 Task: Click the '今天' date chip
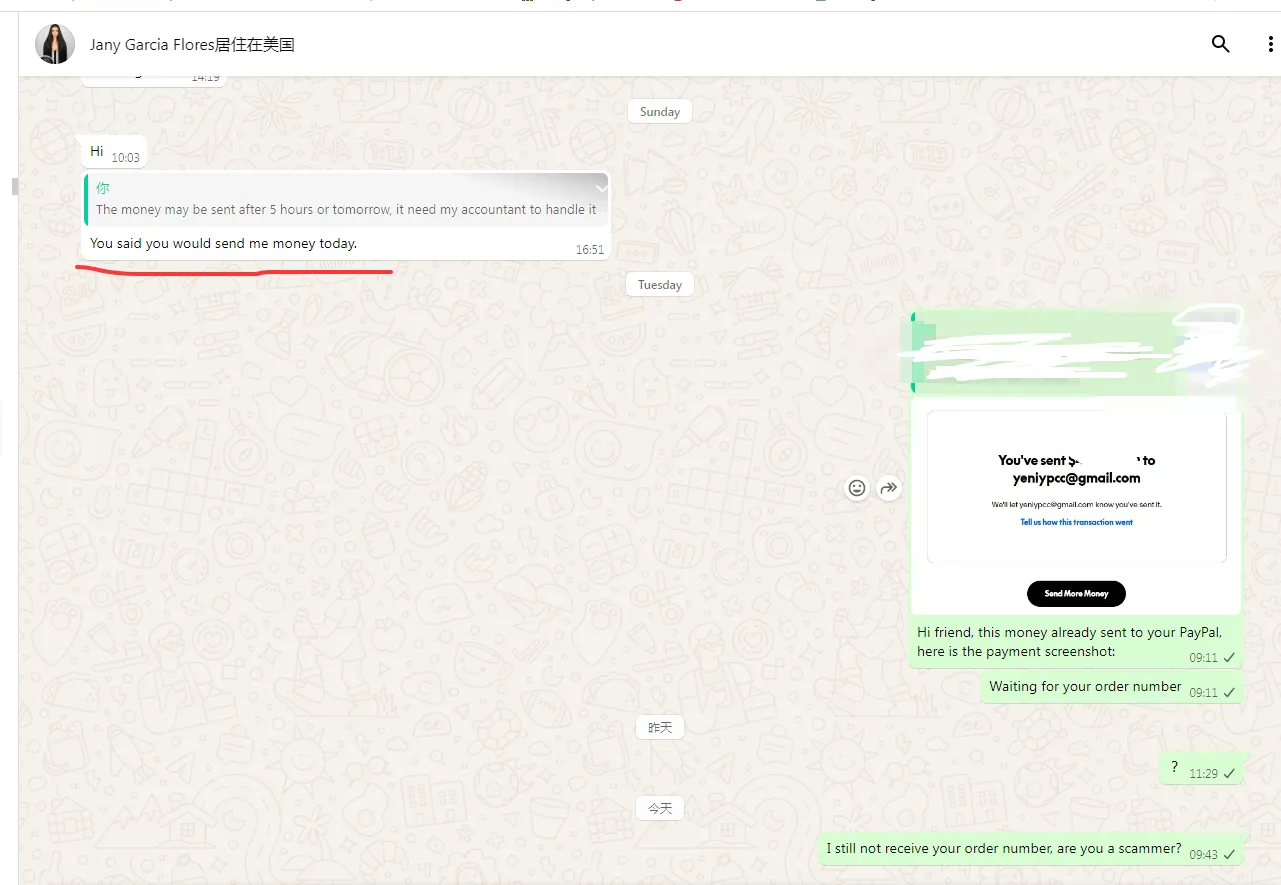(x=660, y=808)
